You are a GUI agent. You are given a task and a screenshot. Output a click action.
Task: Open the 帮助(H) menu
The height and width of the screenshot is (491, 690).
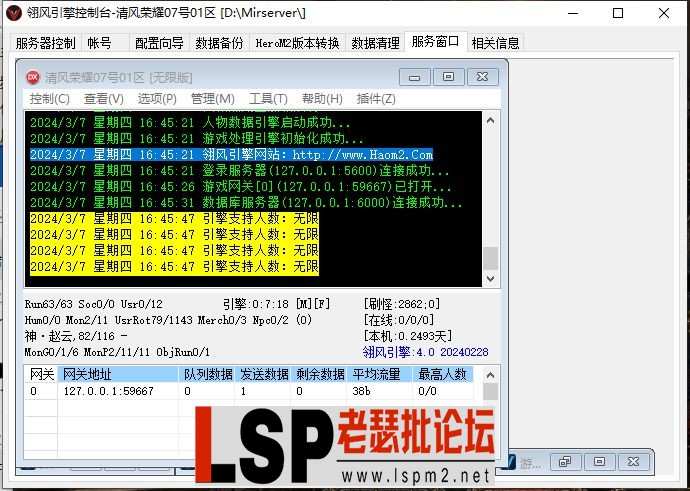322,99
